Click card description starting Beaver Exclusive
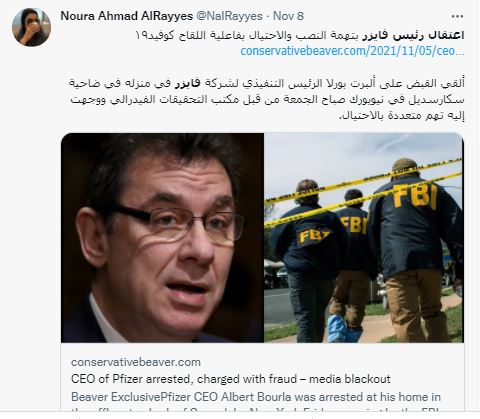480x419 pixels. point(256,397)
